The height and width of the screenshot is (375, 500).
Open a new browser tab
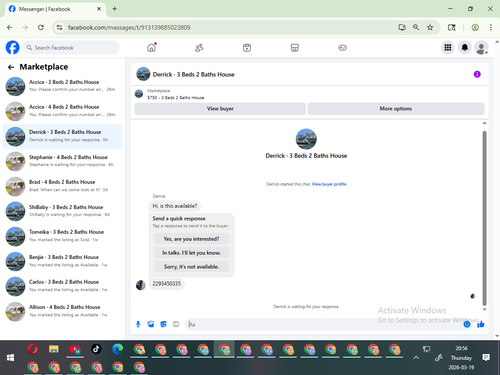[x=114, y=9]
